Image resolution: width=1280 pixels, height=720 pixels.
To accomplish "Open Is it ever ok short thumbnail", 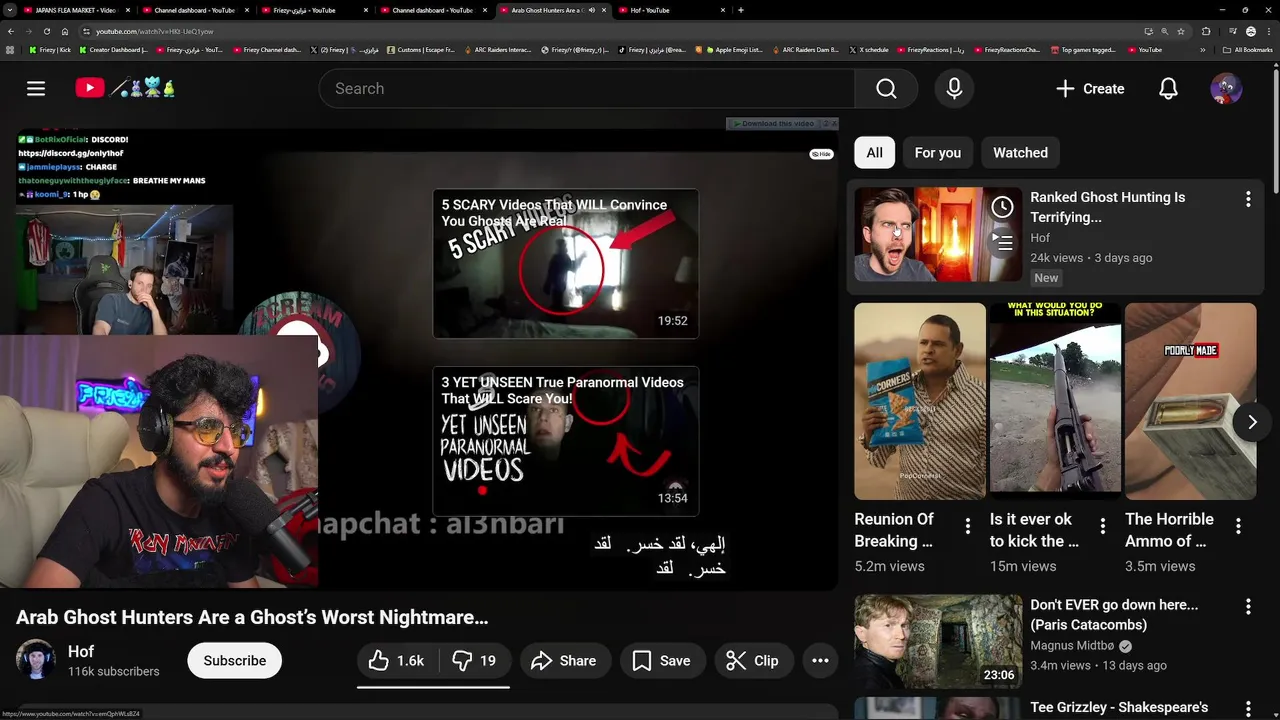I will 1055,401.
